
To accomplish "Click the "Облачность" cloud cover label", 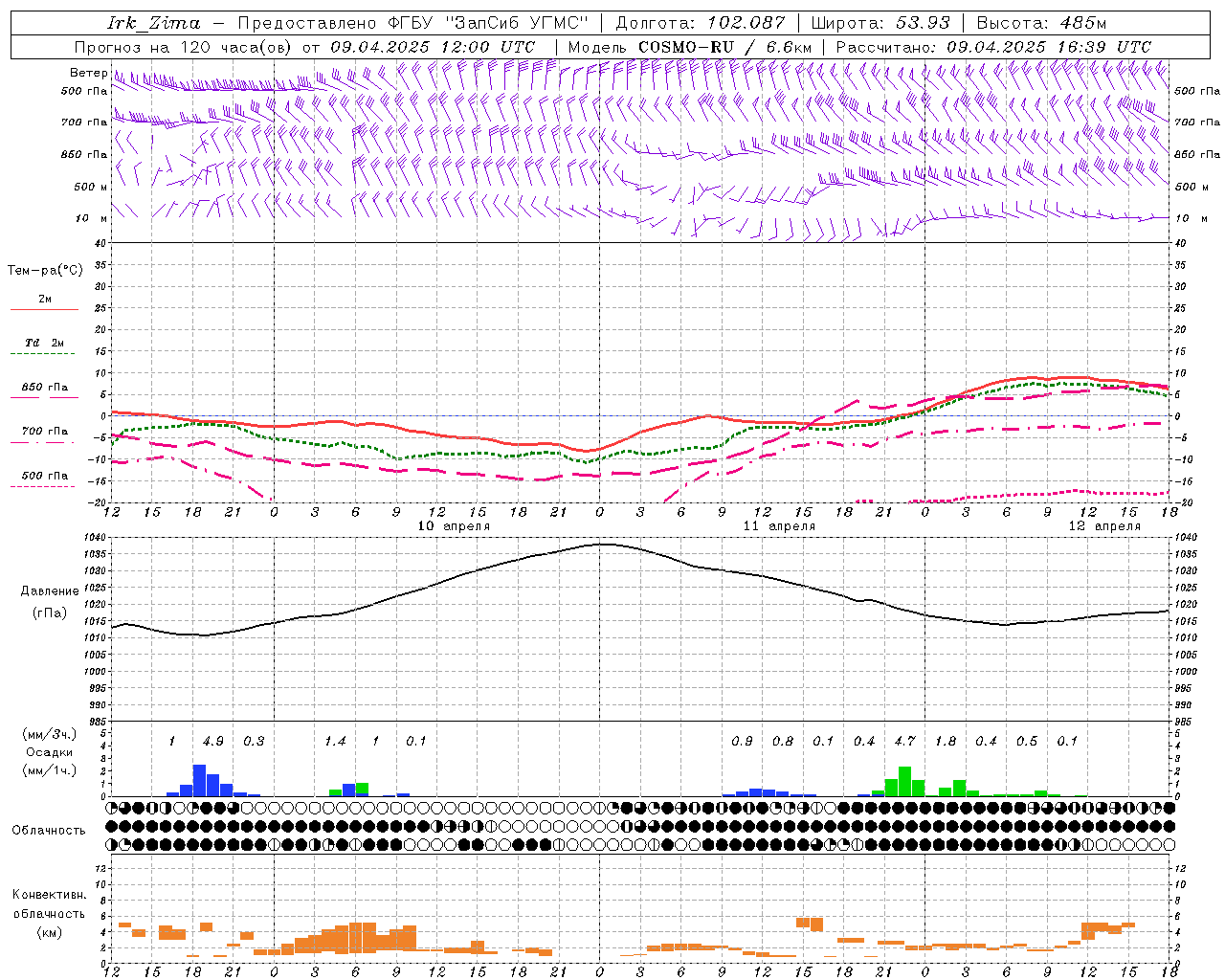I will [x=49, y=831].
